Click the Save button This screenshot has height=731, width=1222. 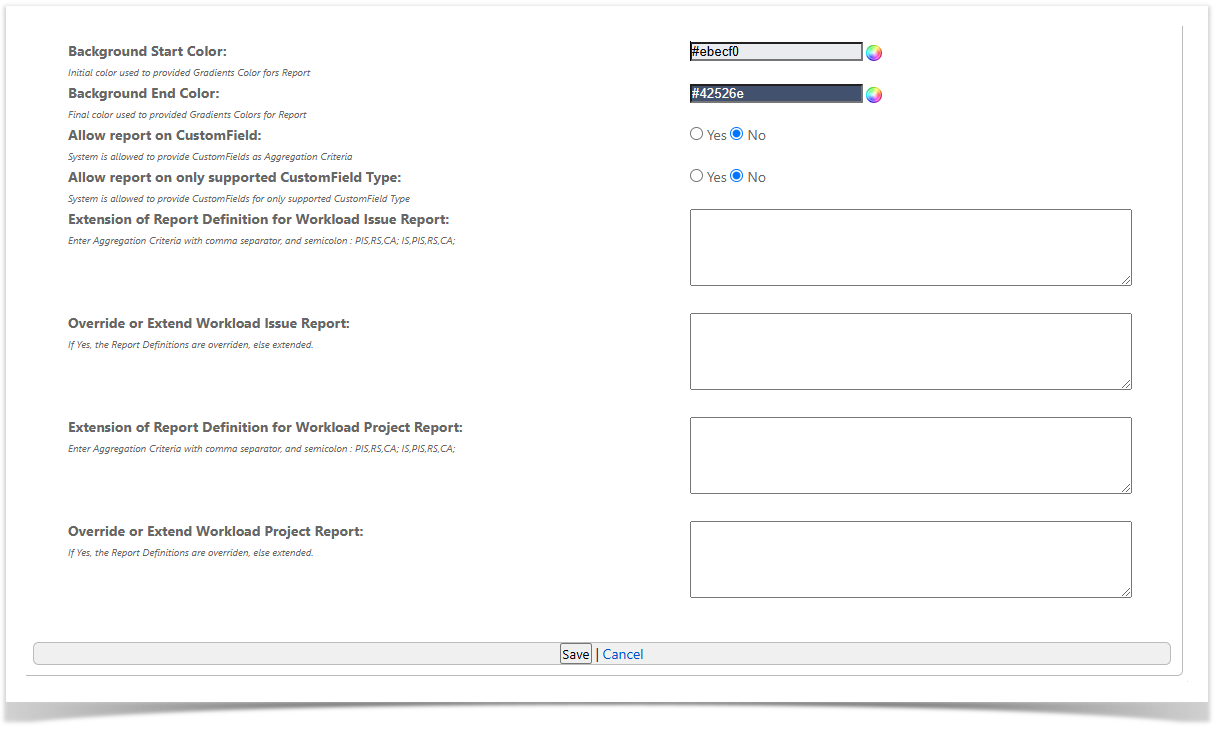pos(575,654)
